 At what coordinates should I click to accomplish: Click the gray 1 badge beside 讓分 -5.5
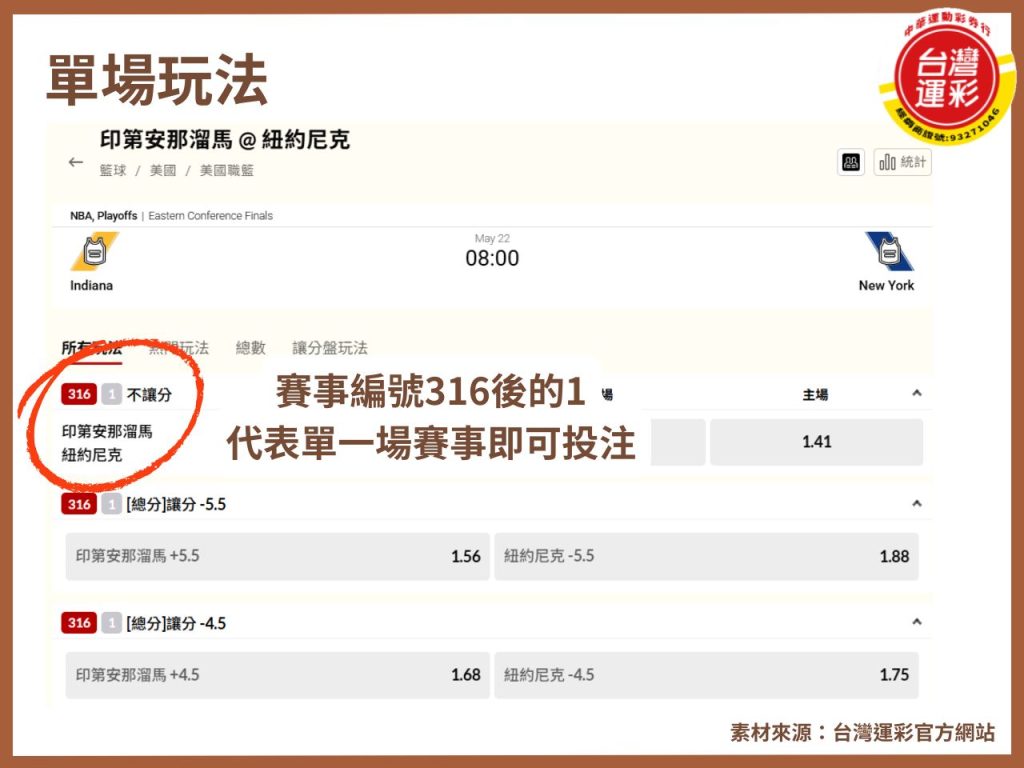point(112,504)
